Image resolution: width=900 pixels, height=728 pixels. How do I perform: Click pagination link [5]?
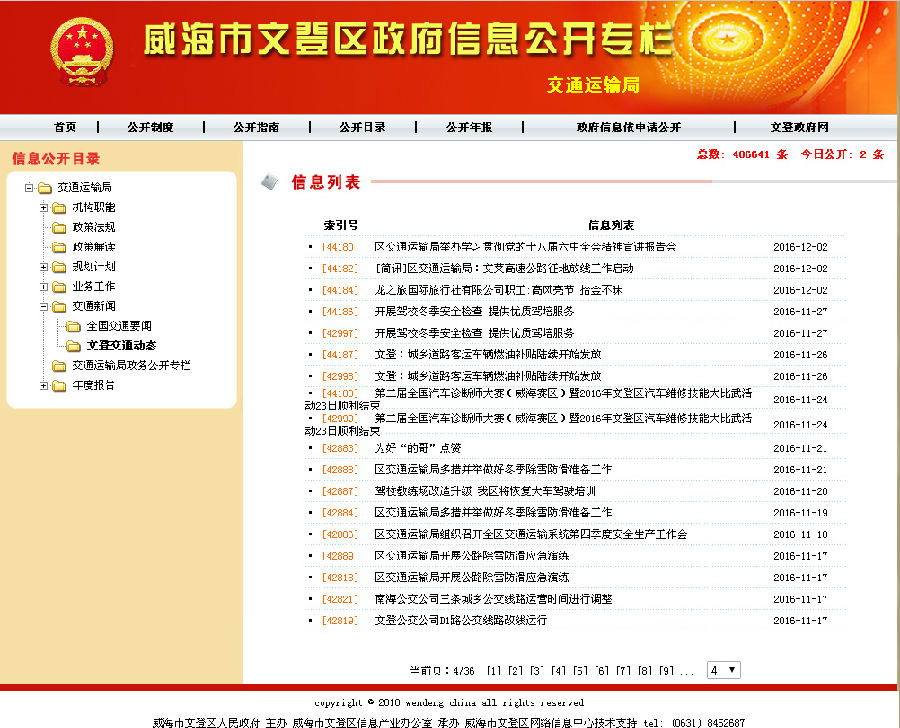pyautogui.click(x=578, y=669)
